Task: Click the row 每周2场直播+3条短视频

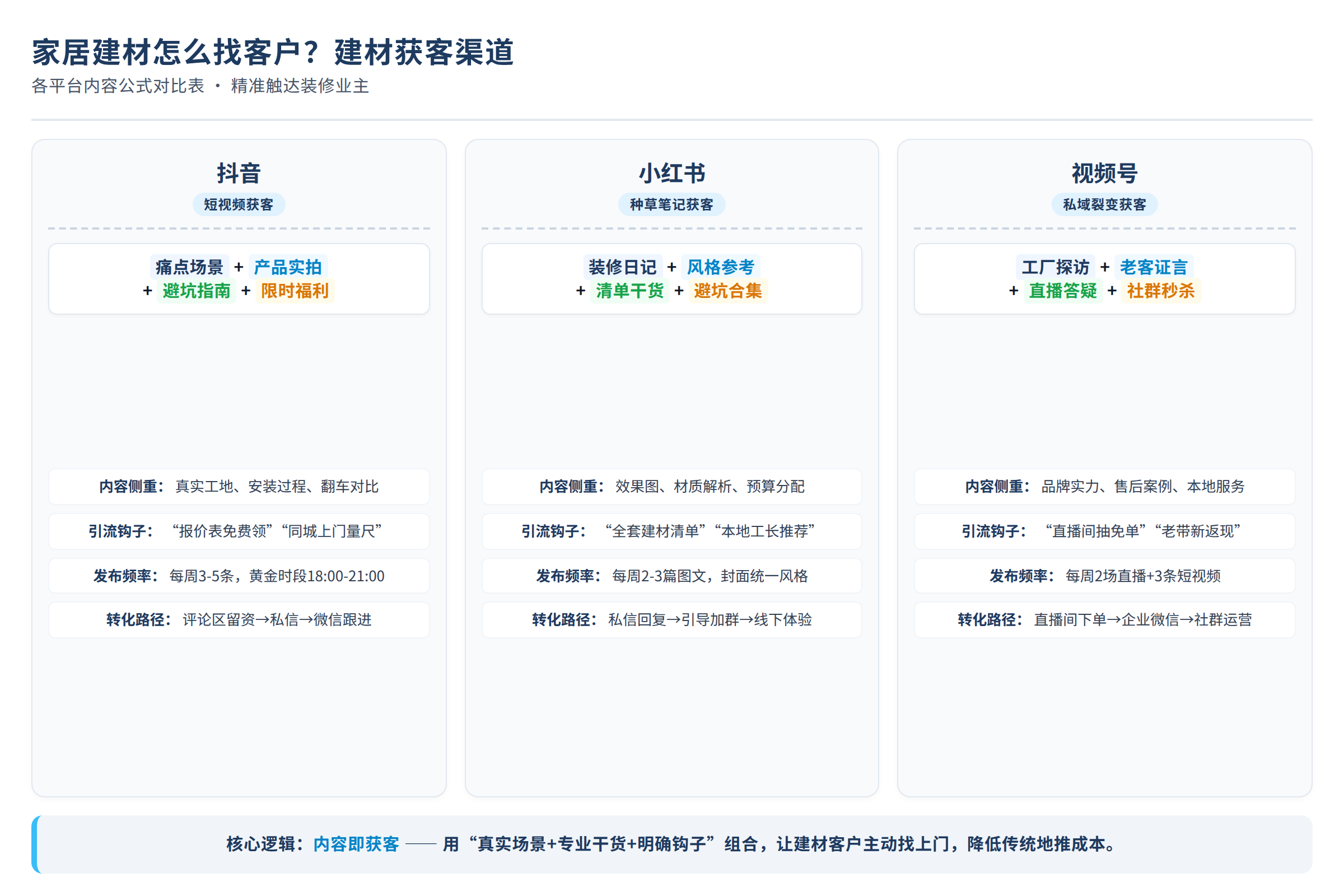Action: pos(1104,576)
